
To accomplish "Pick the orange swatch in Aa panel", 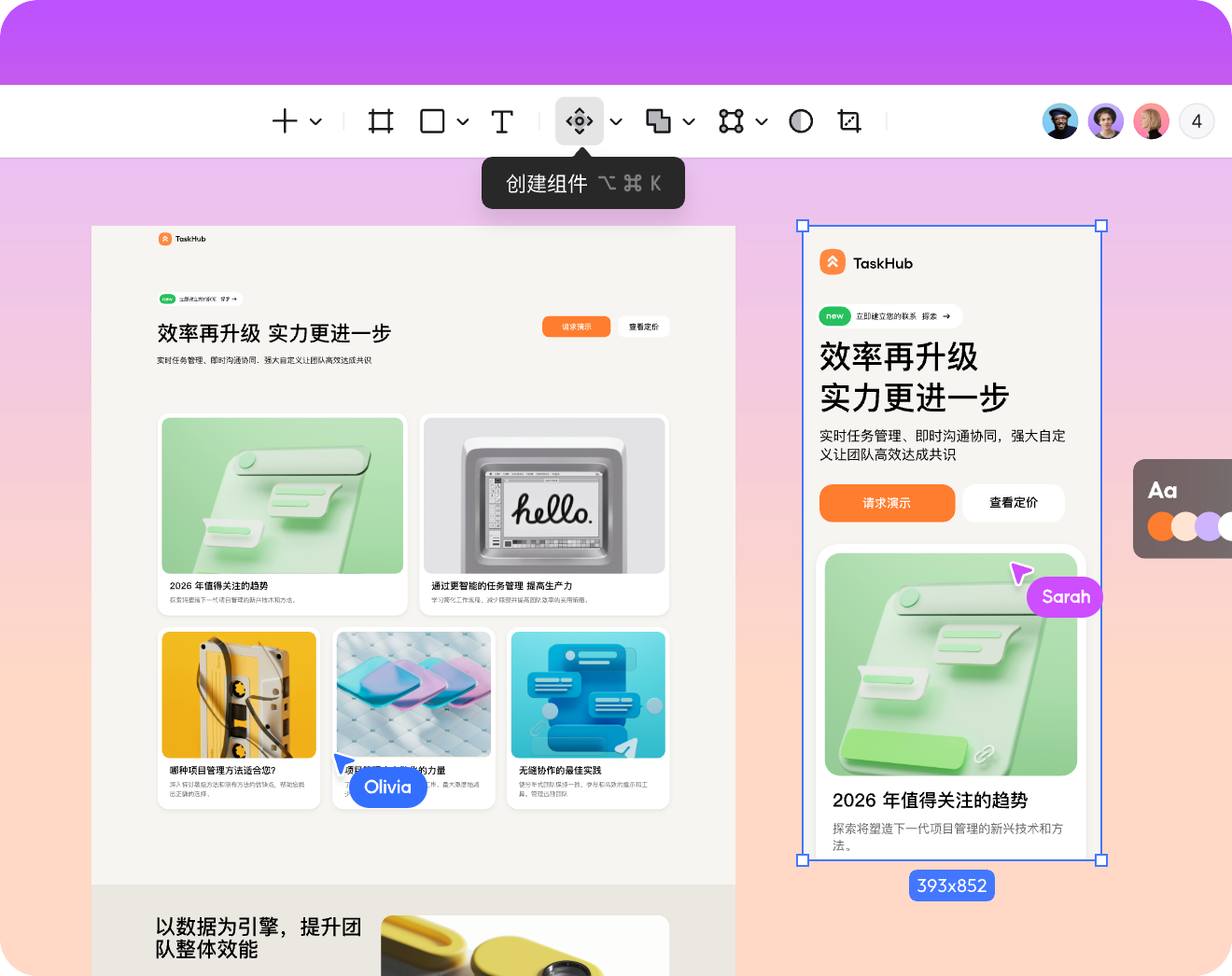I will coord(1160,527).
